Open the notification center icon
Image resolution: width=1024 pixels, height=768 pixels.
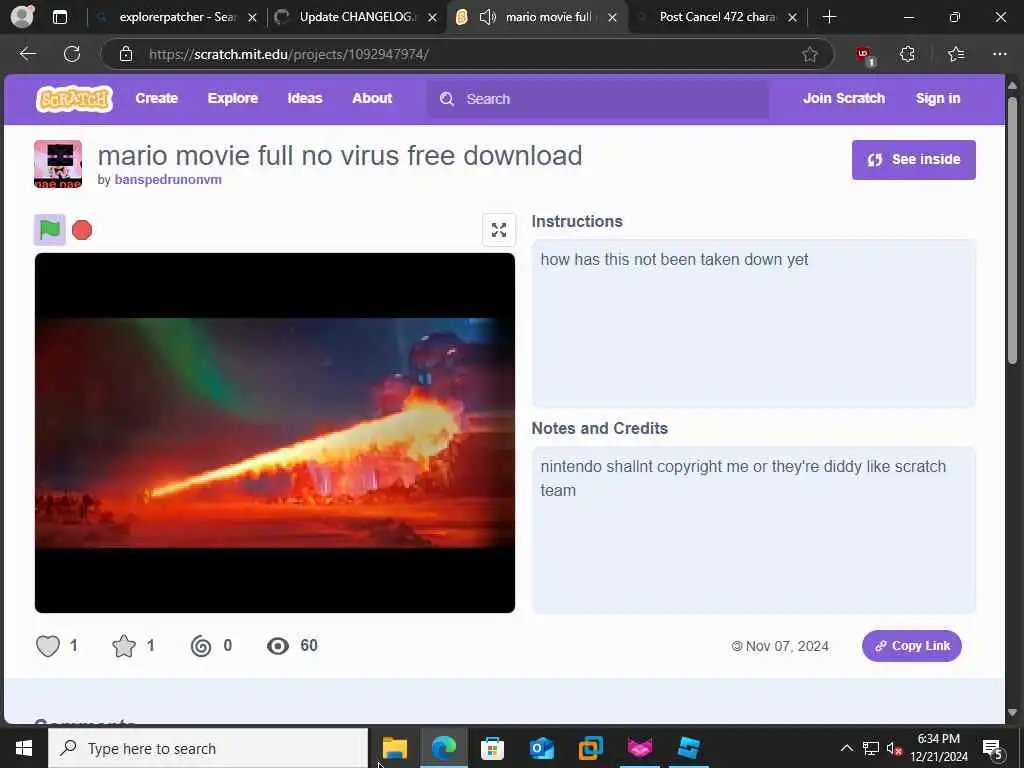pos(993,748)
